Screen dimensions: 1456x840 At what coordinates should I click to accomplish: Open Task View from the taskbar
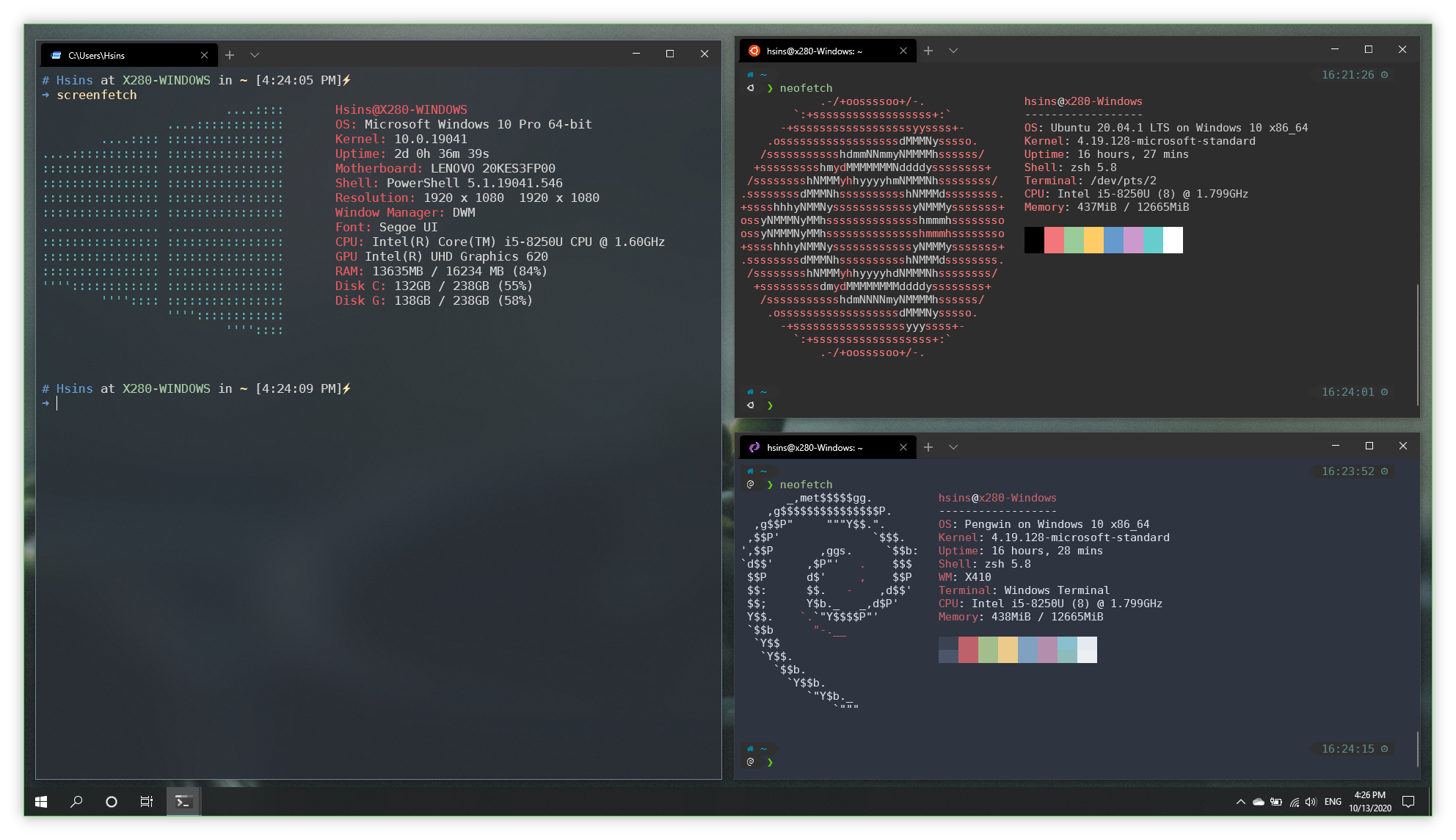coord(147,802)
